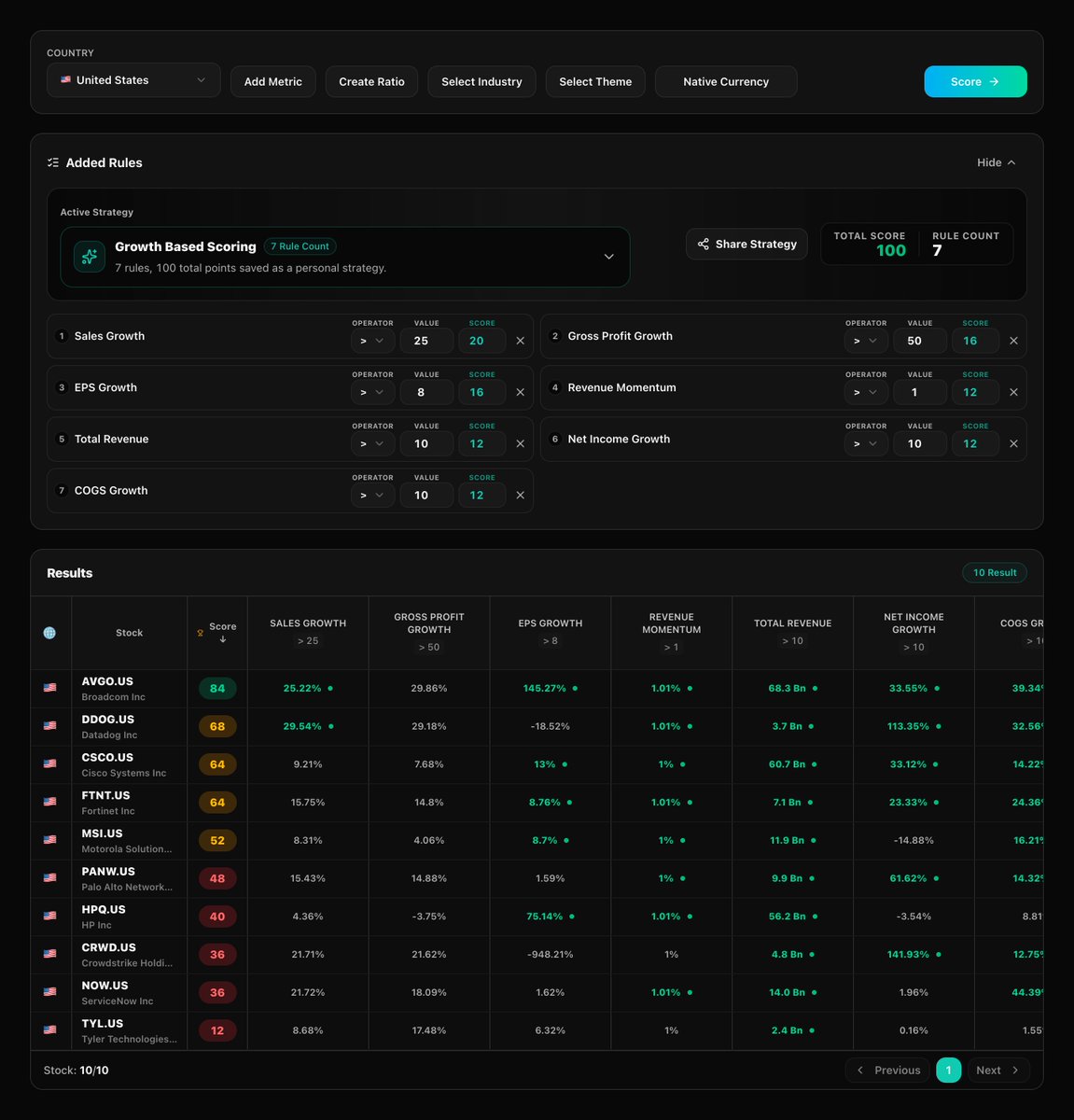This screenshot has height=1120, width=1074.
Task: Run the Score button
Action: (975, 81)
